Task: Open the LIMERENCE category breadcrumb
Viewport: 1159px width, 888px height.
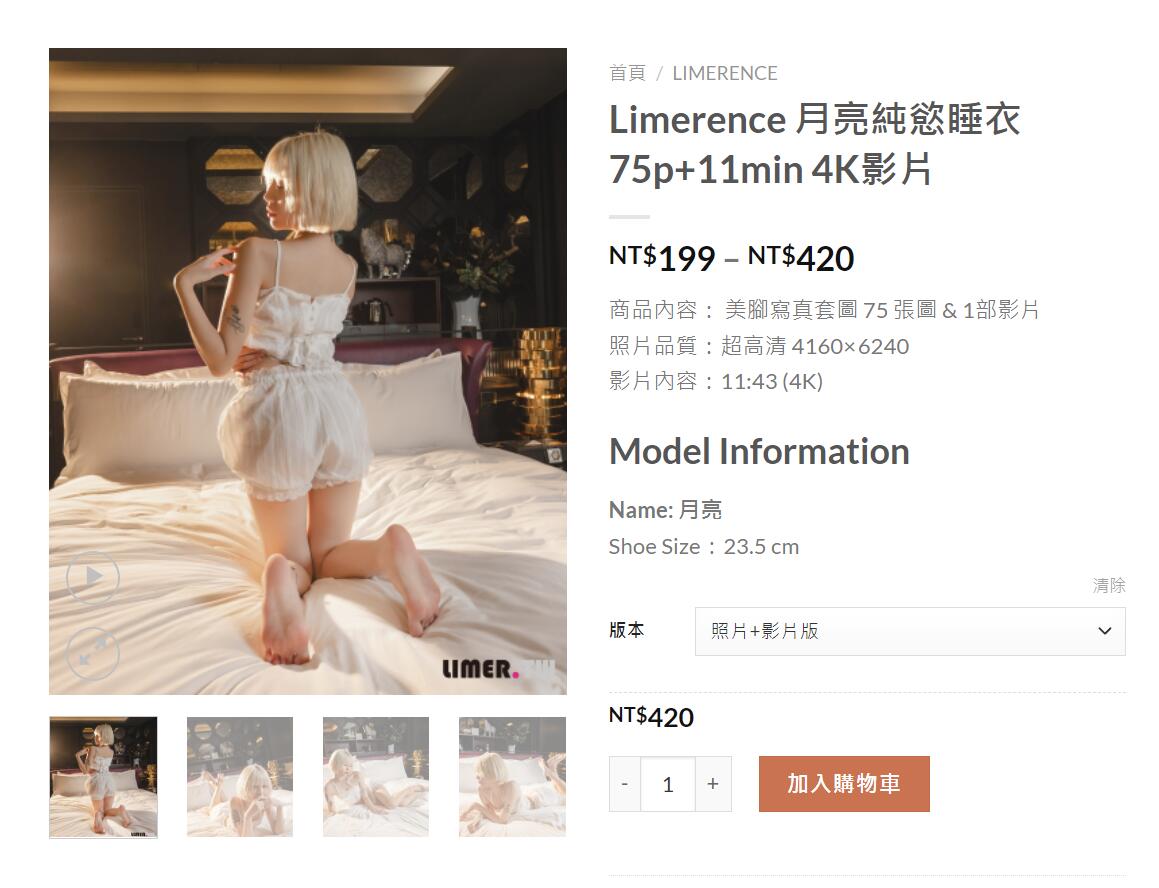Action: [x=724, y=73]
